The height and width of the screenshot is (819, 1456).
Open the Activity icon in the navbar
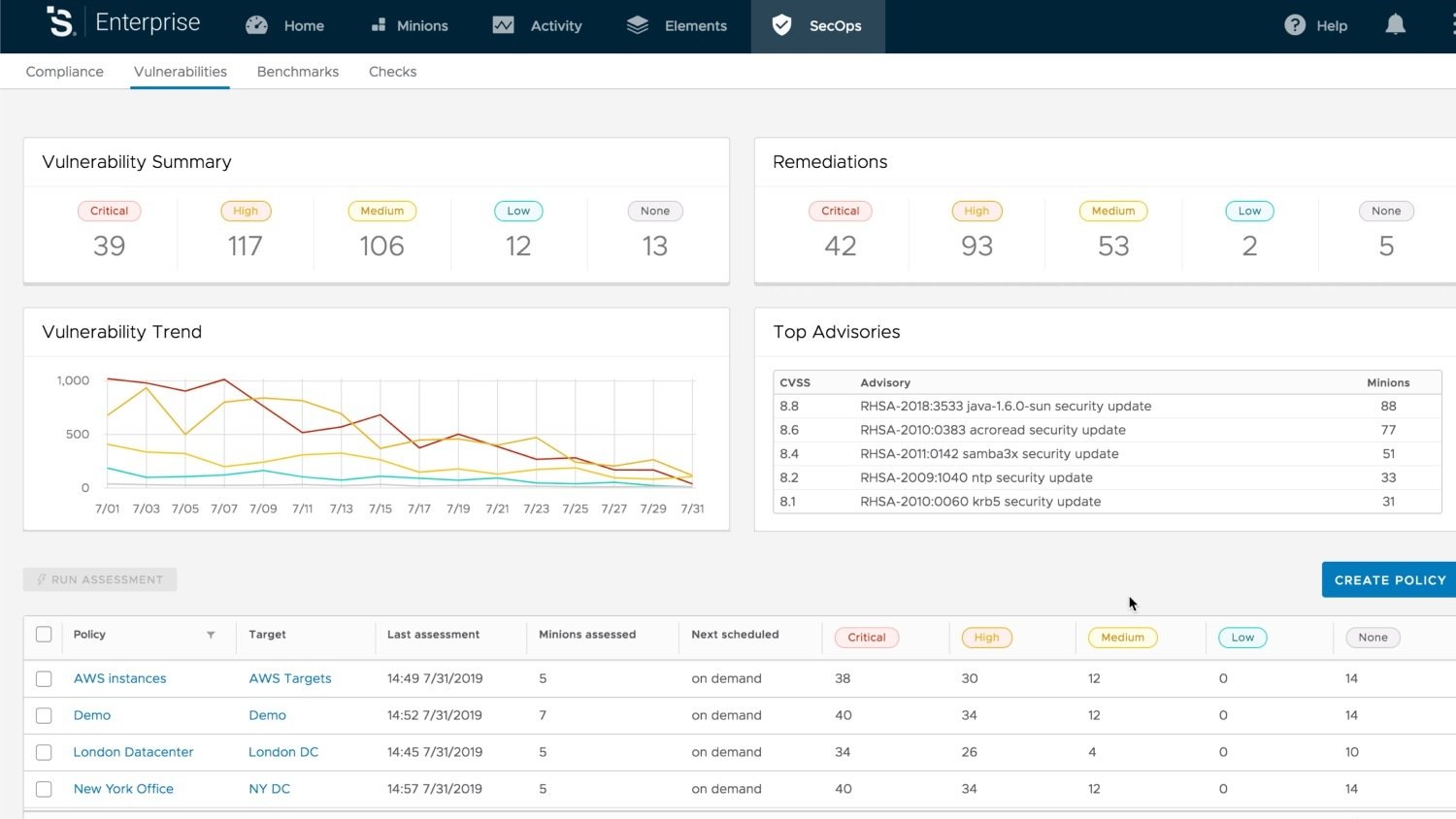[504, 25]
